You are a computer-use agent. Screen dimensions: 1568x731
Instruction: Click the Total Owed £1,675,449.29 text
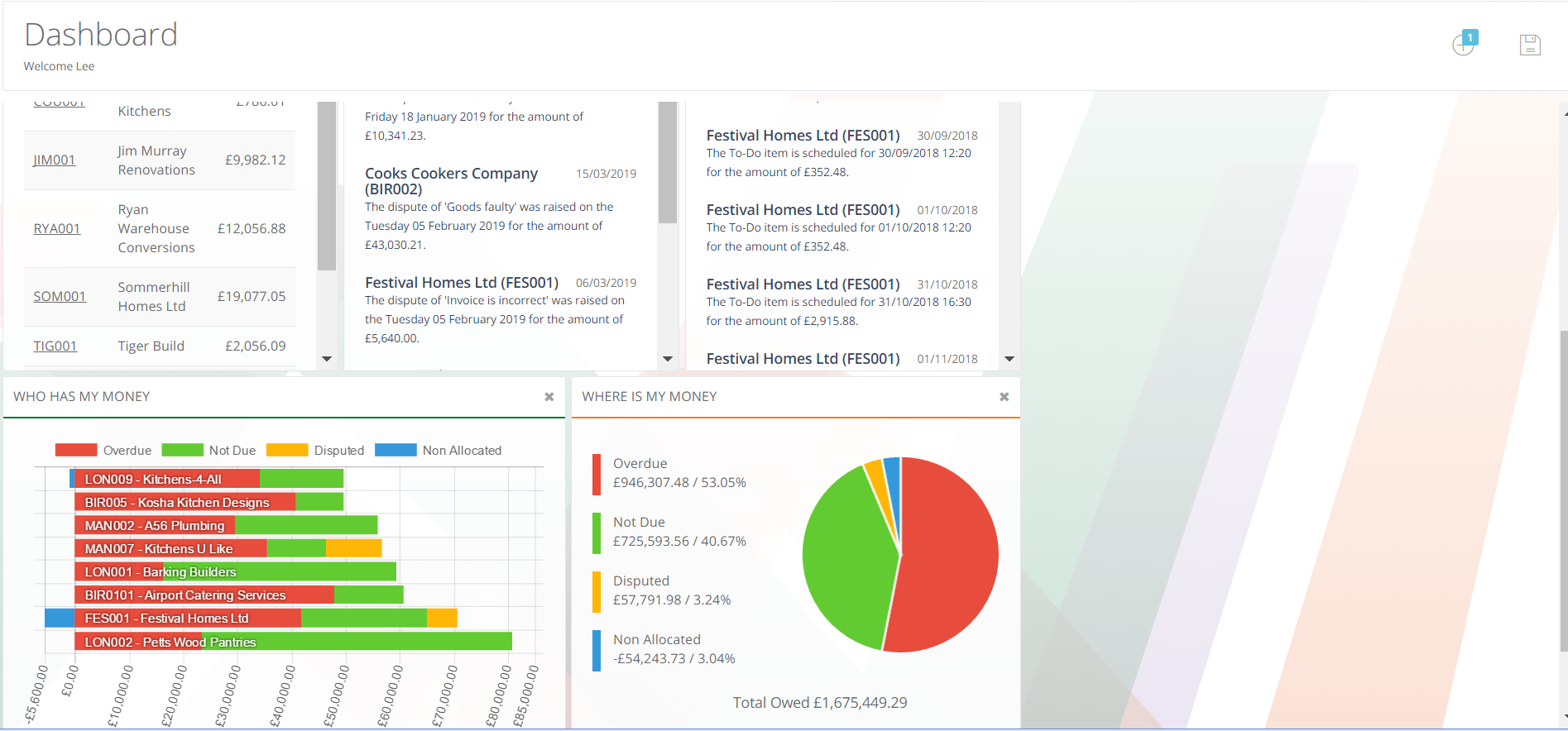(820, 702)
